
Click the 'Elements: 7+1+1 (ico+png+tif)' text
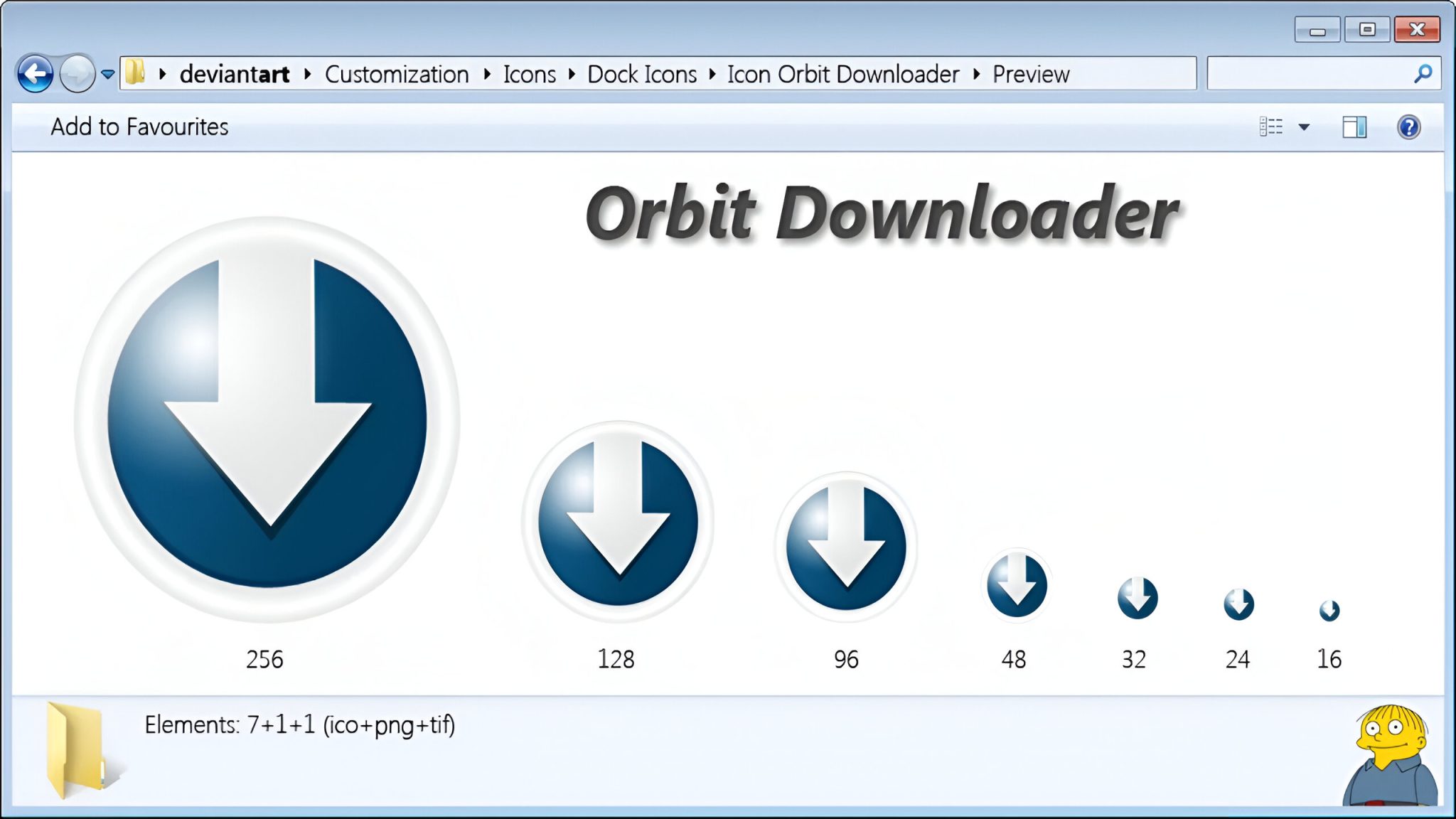click(x=299, y=724)
